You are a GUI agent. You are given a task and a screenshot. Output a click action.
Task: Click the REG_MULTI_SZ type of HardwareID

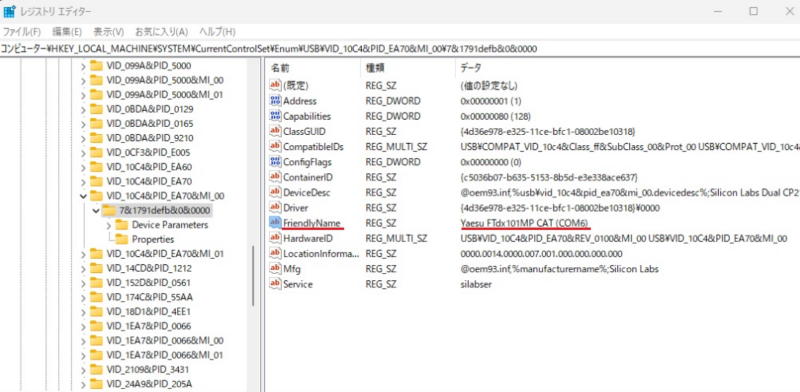pos(396,238)
